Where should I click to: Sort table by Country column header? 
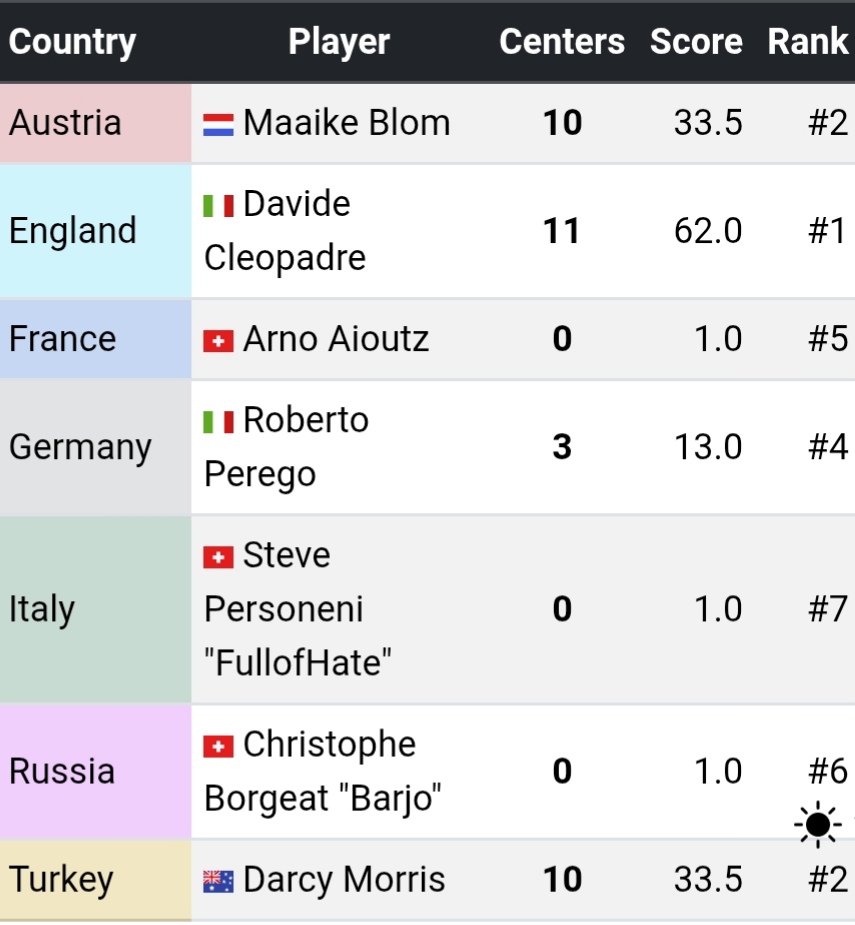click(x=72, y=42)
